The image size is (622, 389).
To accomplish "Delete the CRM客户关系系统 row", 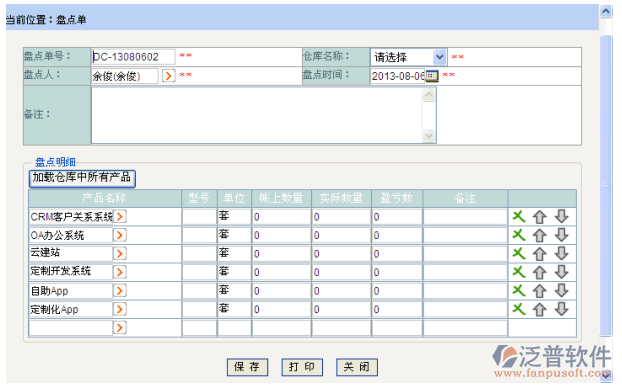I will pyautogui.click(x=518, y=217).
